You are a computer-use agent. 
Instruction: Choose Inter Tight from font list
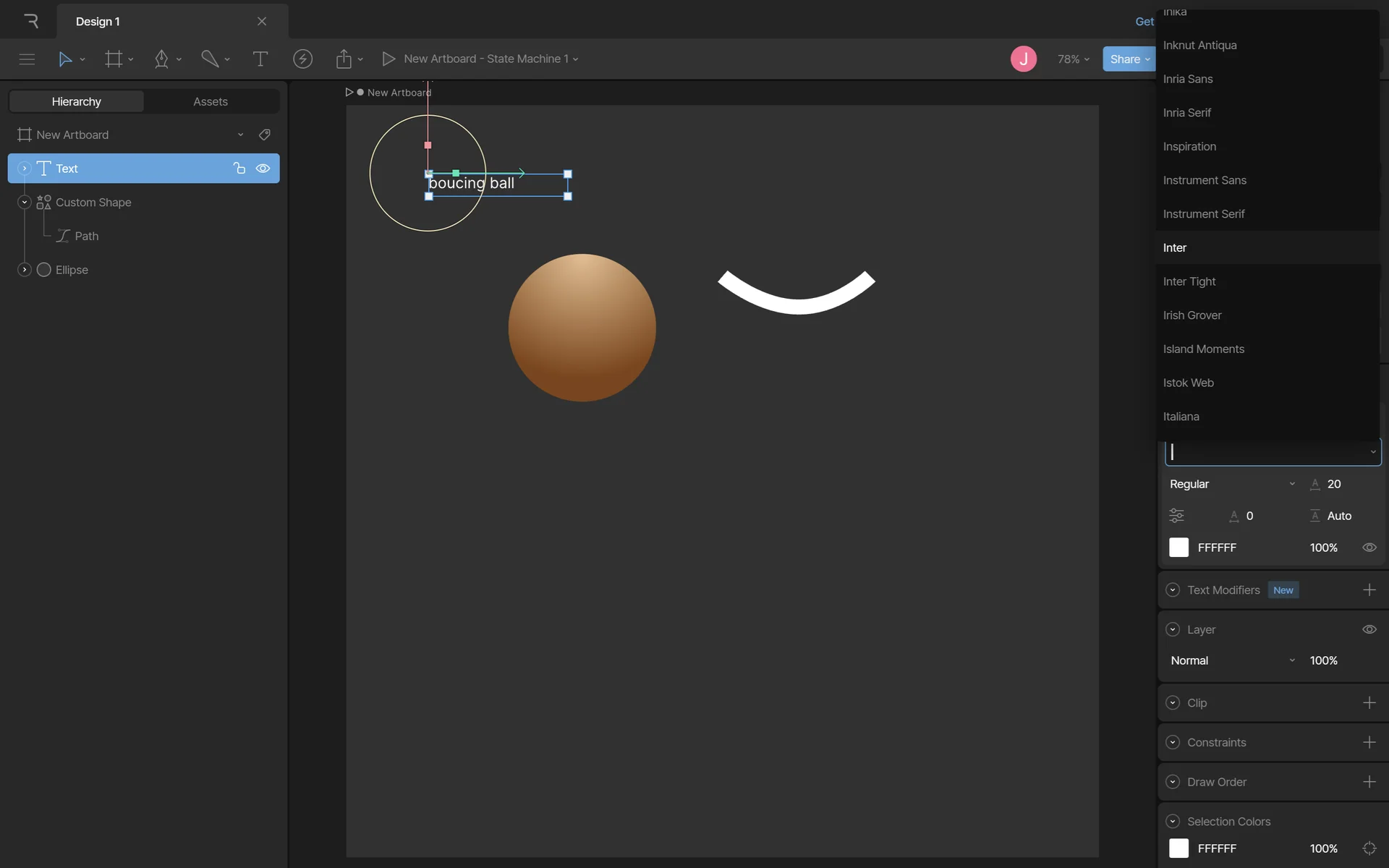[1189, 281]
